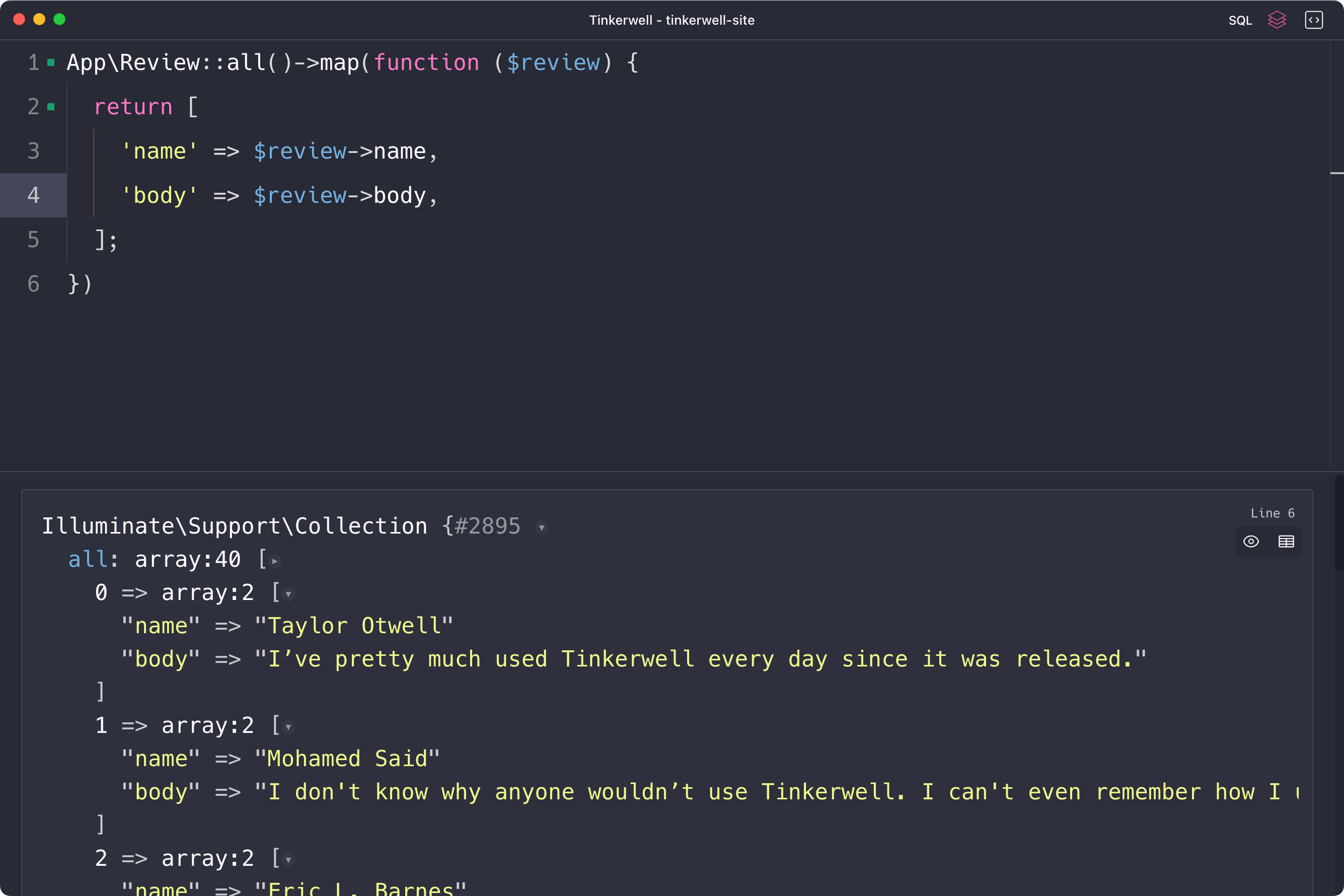Image resolution: width=1344 pixels, height=896 pixels.
Task: Select line number 5 in gutter
Action: (33, 240)
